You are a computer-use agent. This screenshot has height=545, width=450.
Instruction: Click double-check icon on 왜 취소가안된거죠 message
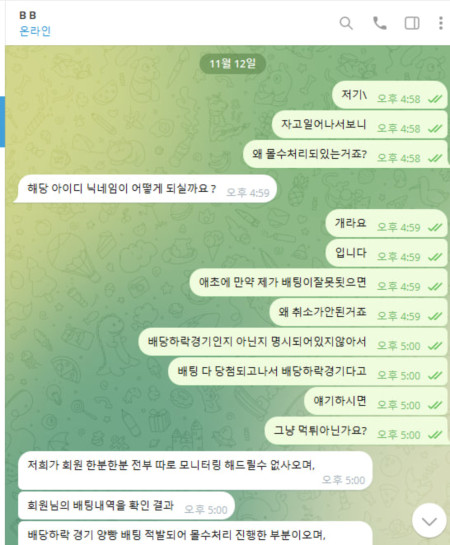(435, 316)
